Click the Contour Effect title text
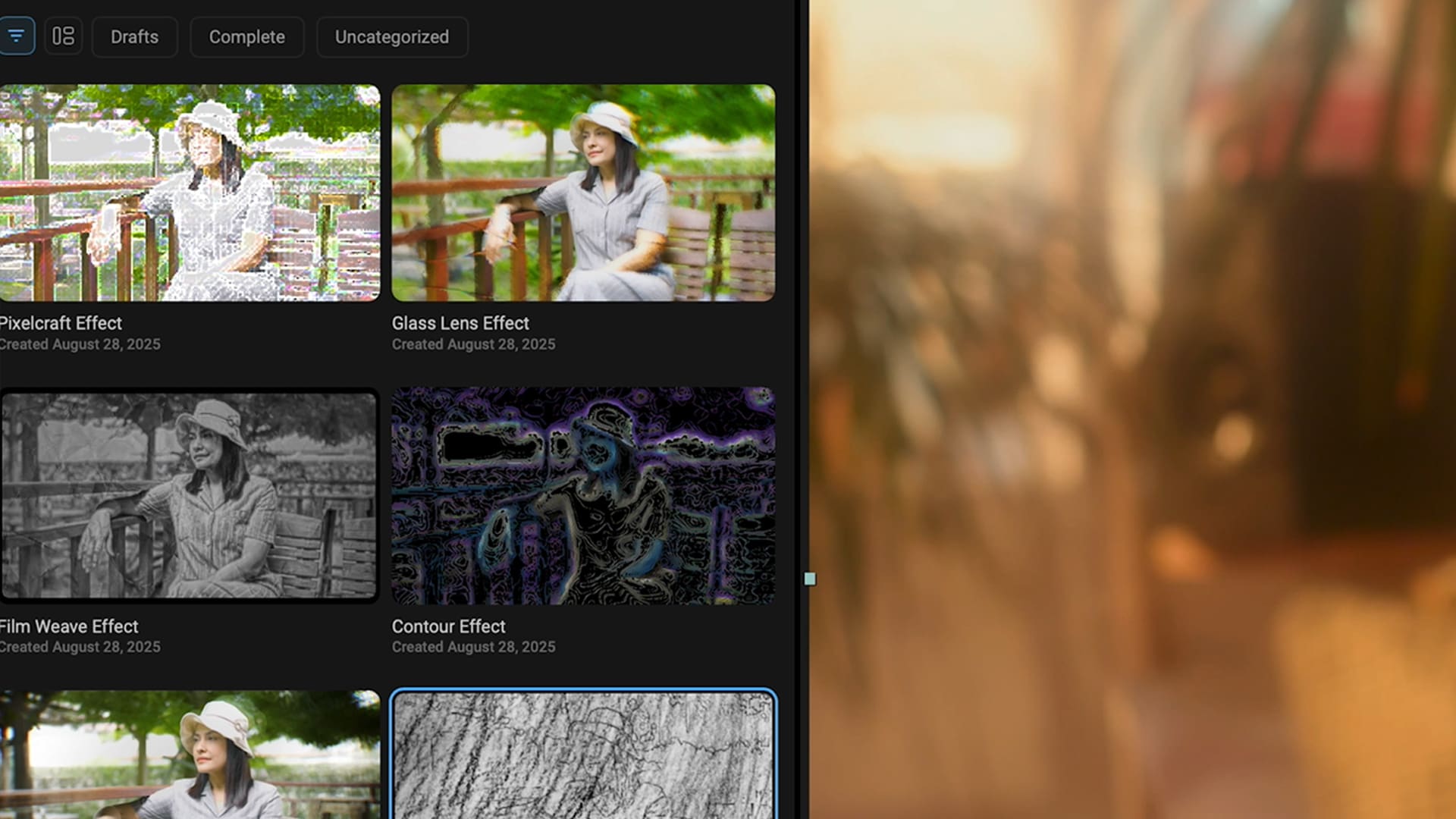 click(x=447, y=626)
